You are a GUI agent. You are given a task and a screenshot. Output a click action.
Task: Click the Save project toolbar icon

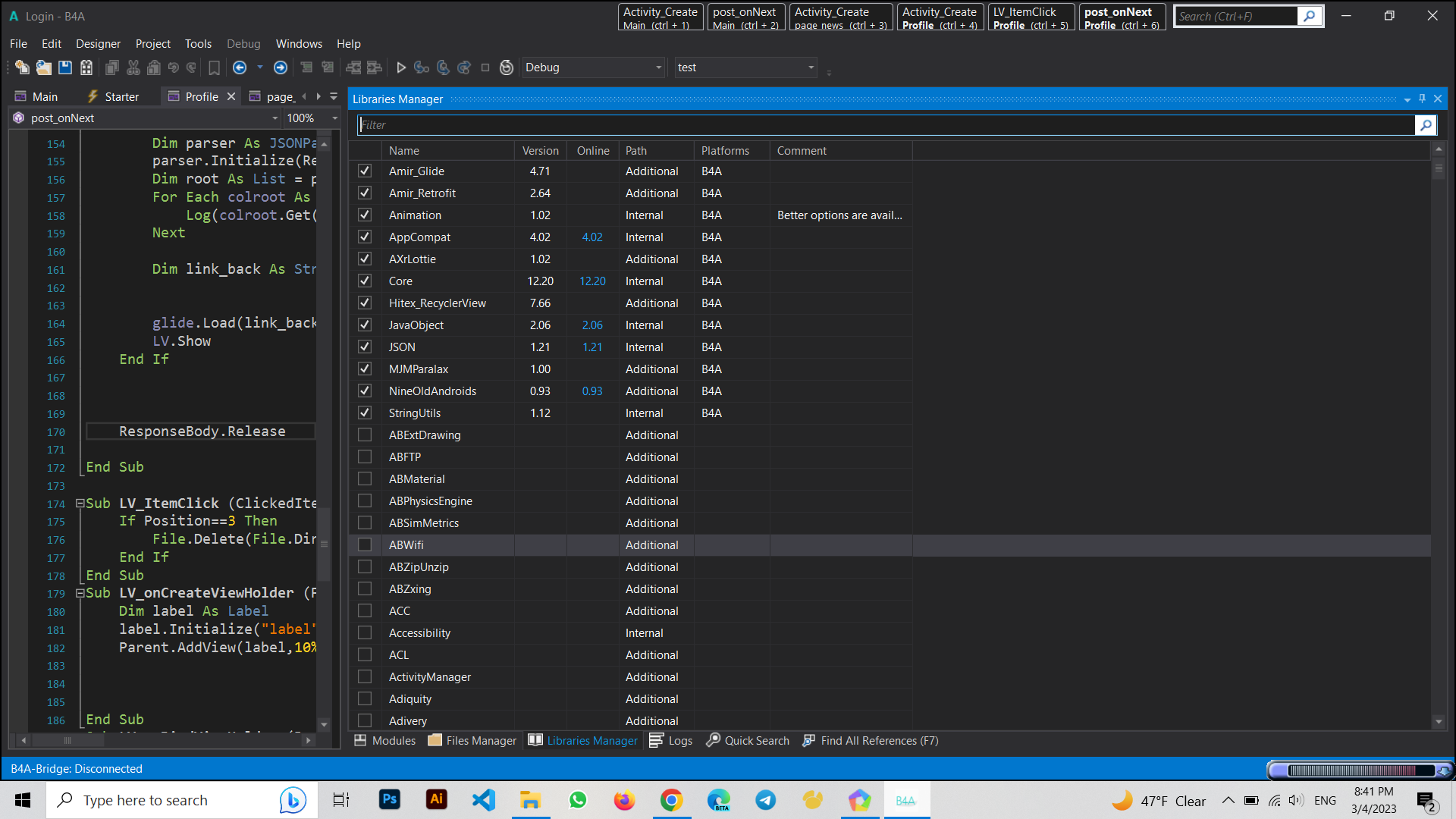(x=65, y=67)
